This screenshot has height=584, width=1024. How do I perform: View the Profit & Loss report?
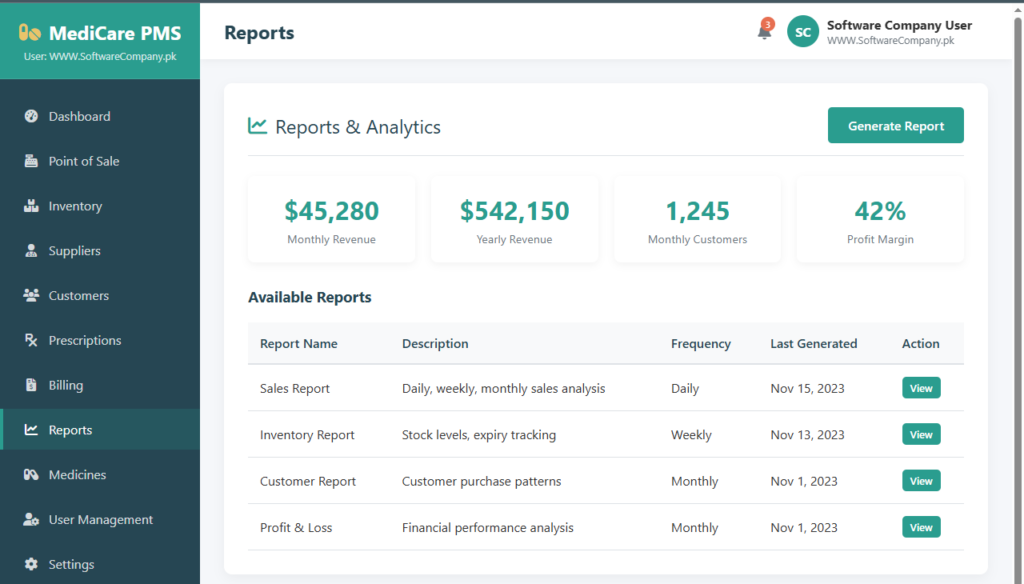coord(920,527)
